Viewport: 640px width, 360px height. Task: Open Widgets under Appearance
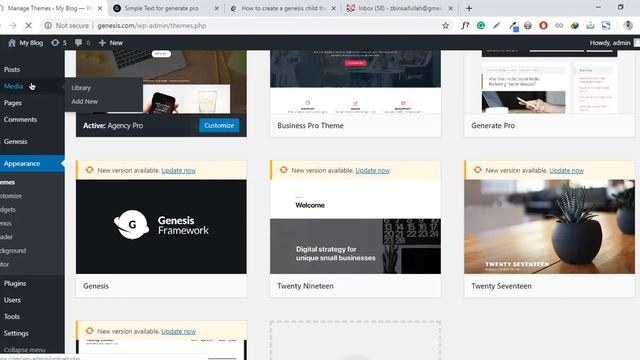[8, 209]
